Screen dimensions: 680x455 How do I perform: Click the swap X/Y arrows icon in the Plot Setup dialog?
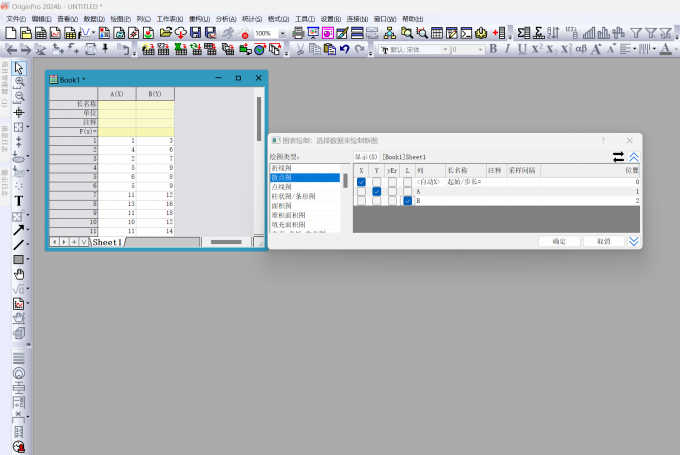[x=618, y=157]
